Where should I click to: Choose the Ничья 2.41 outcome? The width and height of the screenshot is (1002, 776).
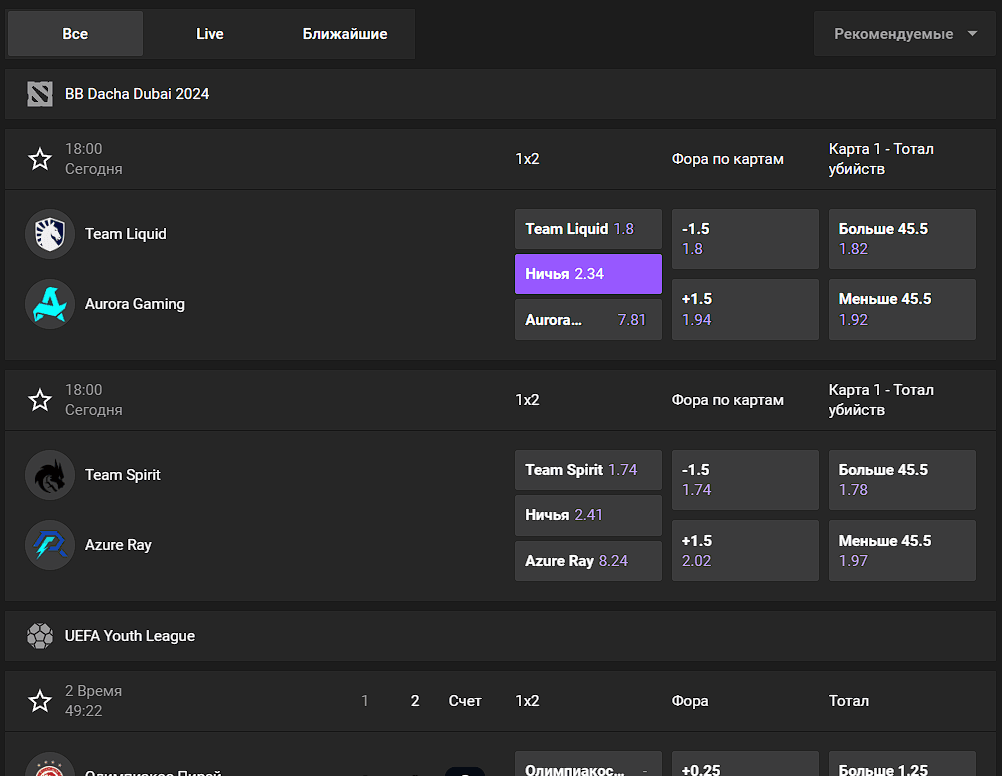[589, 515]
